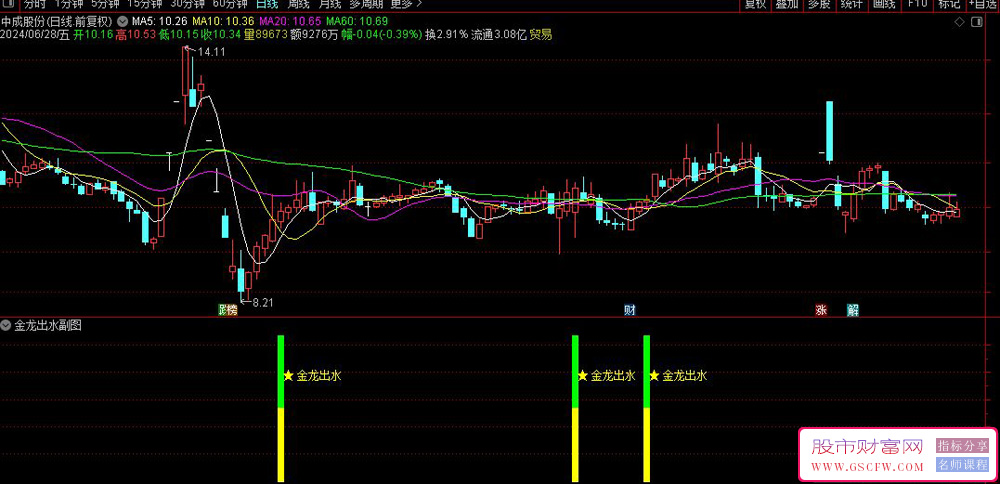Open the F10 company info button

[x=917, y=4]
